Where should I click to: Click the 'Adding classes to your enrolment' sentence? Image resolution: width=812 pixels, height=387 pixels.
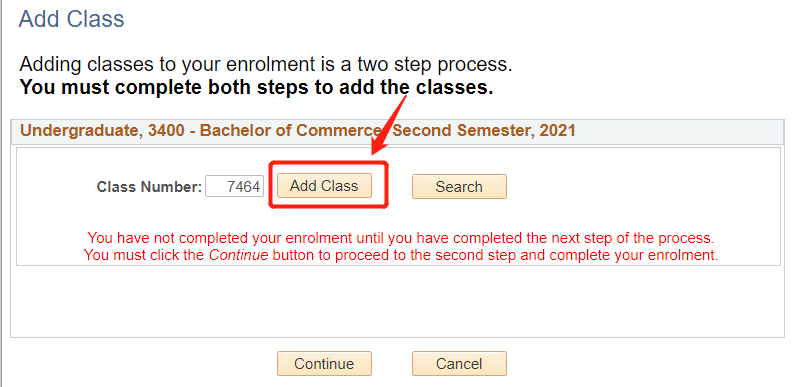(x=266, y=65)
